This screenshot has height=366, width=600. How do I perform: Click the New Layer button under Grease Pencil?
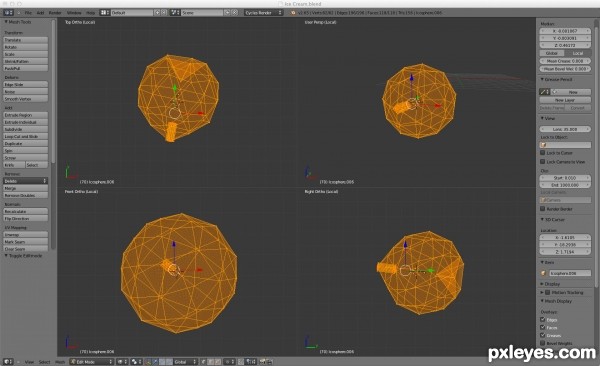565,100
